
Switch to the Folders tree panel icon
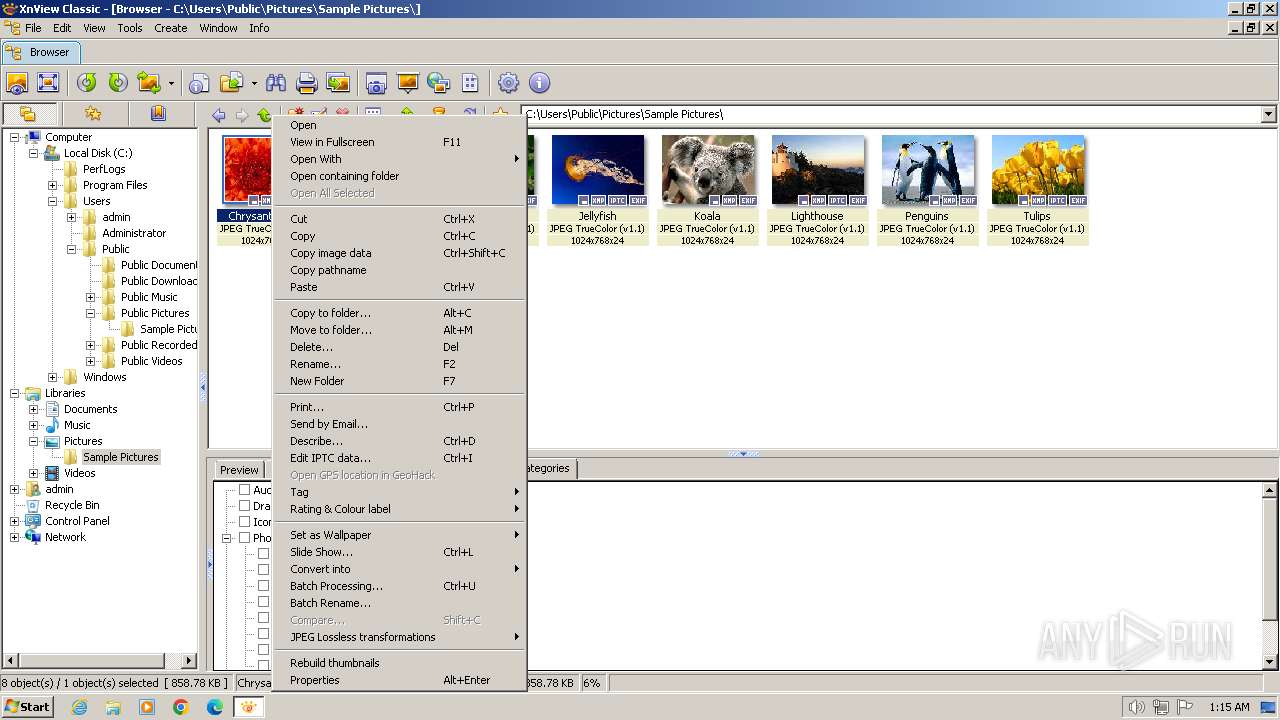coord(28,114)
